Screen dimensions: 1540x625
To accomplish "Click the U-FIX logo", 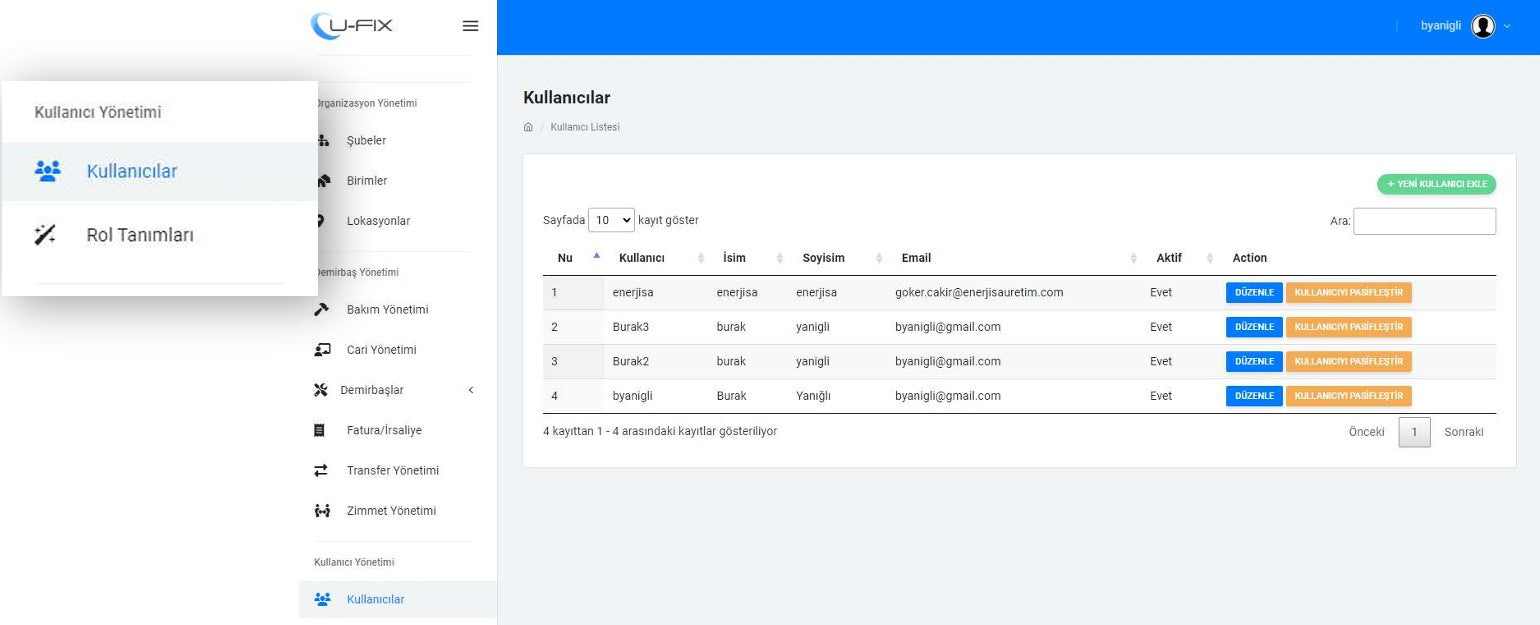I will (x=352, y=25).
